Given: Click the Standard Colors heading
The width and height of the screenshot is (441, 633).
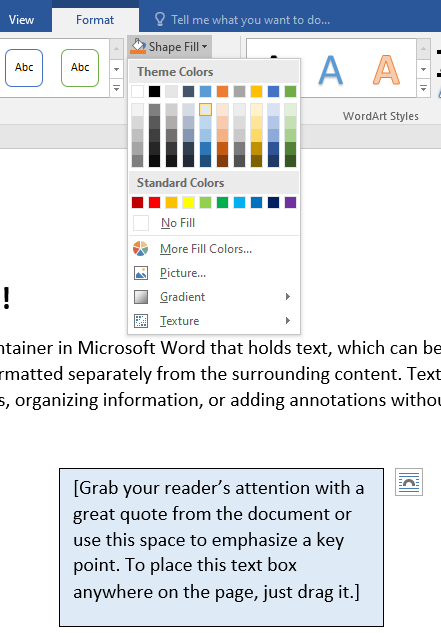Looking at the screenshot, I should pyautogui.click(x=180, y=183).
